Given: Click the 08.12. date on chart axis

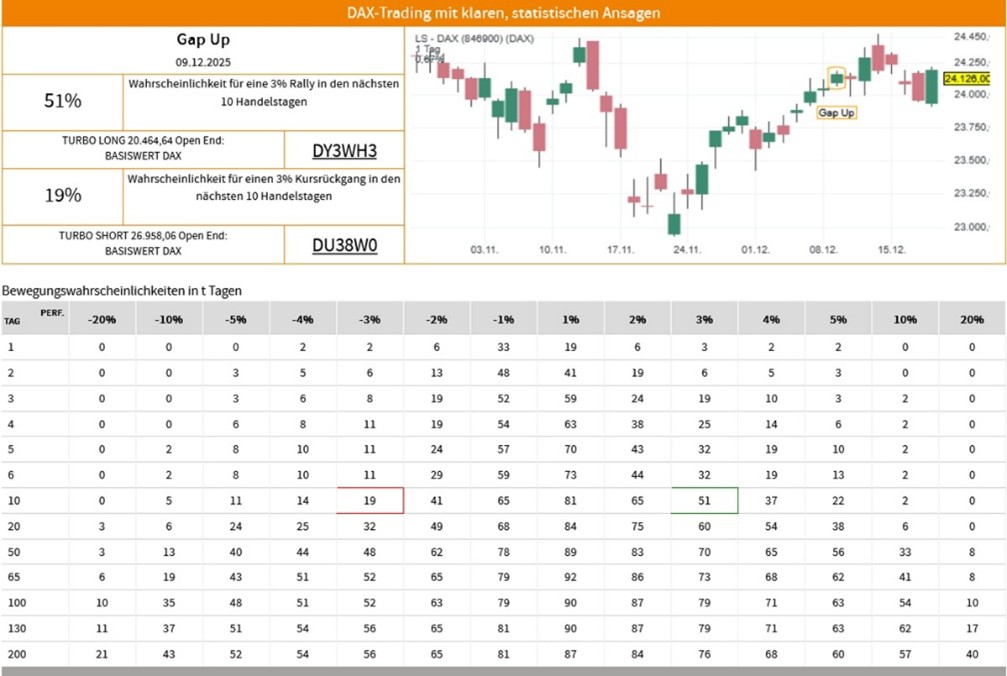Looking at the screenshot, I should click(823, 249).
